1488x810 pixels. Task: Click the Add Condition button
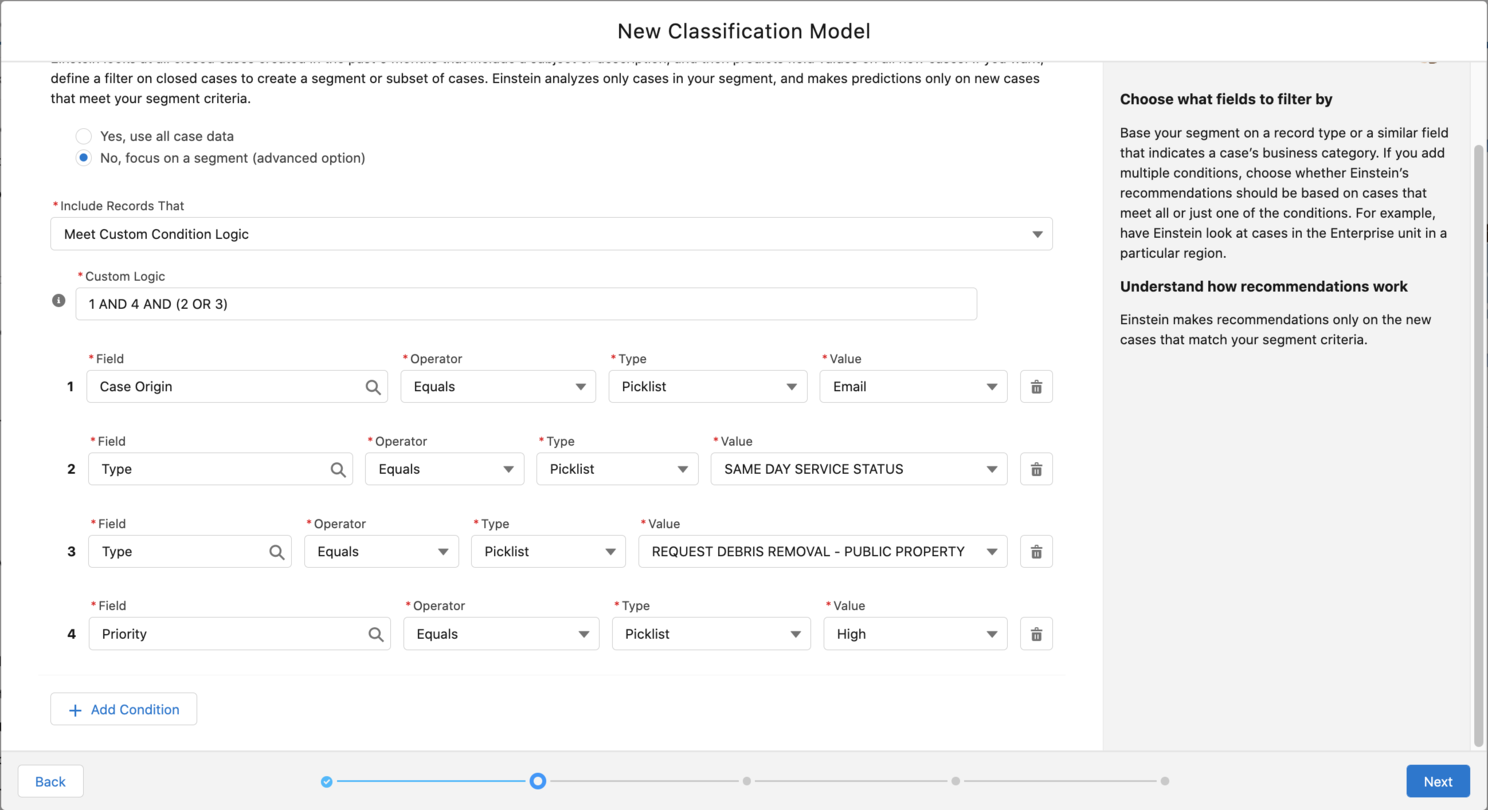click(124, 709)
